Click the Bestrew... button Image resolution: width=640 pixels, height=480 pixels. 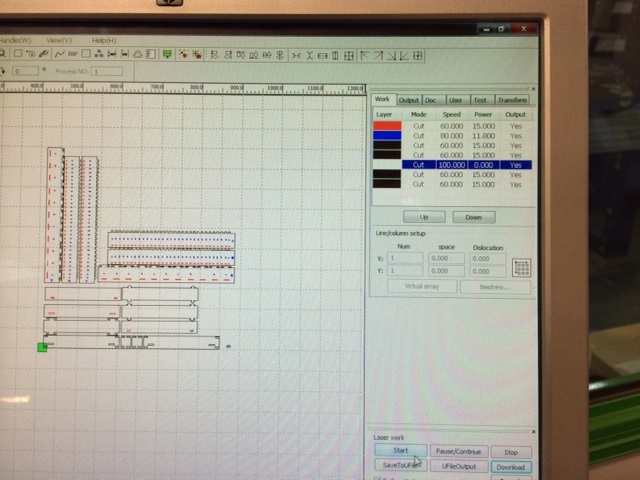point(495,287)
